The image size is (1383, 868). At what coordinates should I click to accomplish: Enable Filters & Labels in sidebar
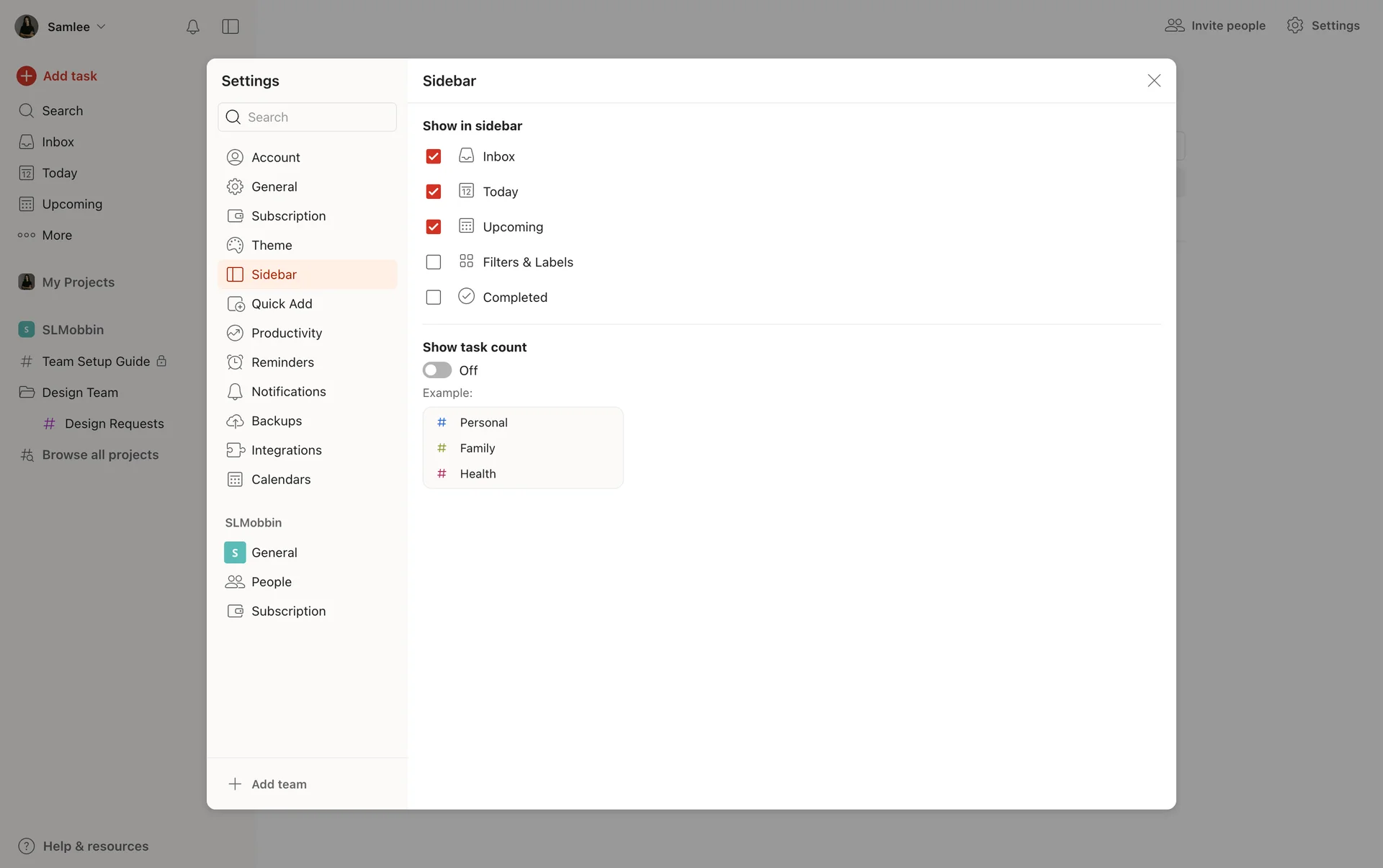(433, 262)
